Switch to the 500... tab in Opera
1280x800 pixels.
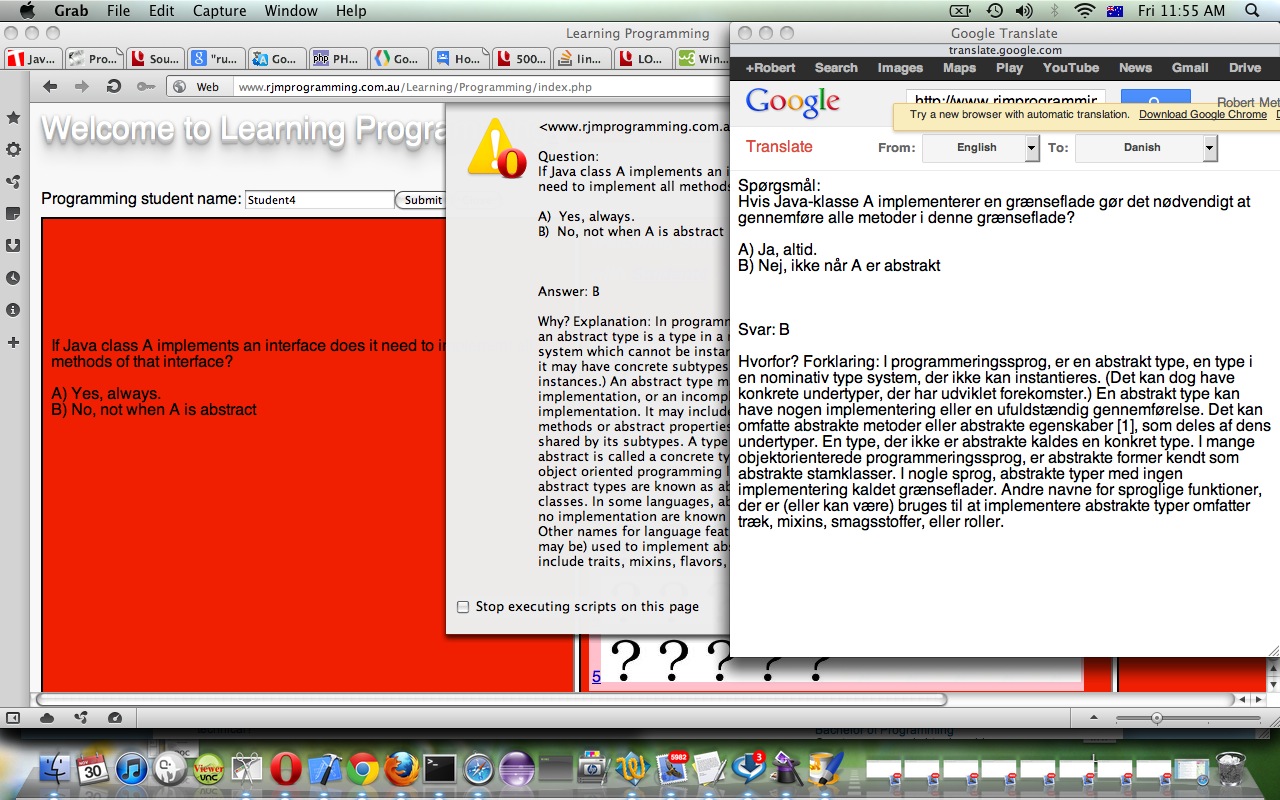coord(520,59)
